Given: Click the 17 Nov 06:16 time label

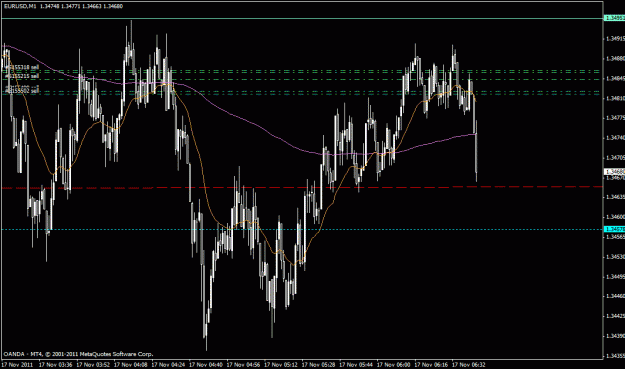Looking at the screenshot, I should click(431, 365).
